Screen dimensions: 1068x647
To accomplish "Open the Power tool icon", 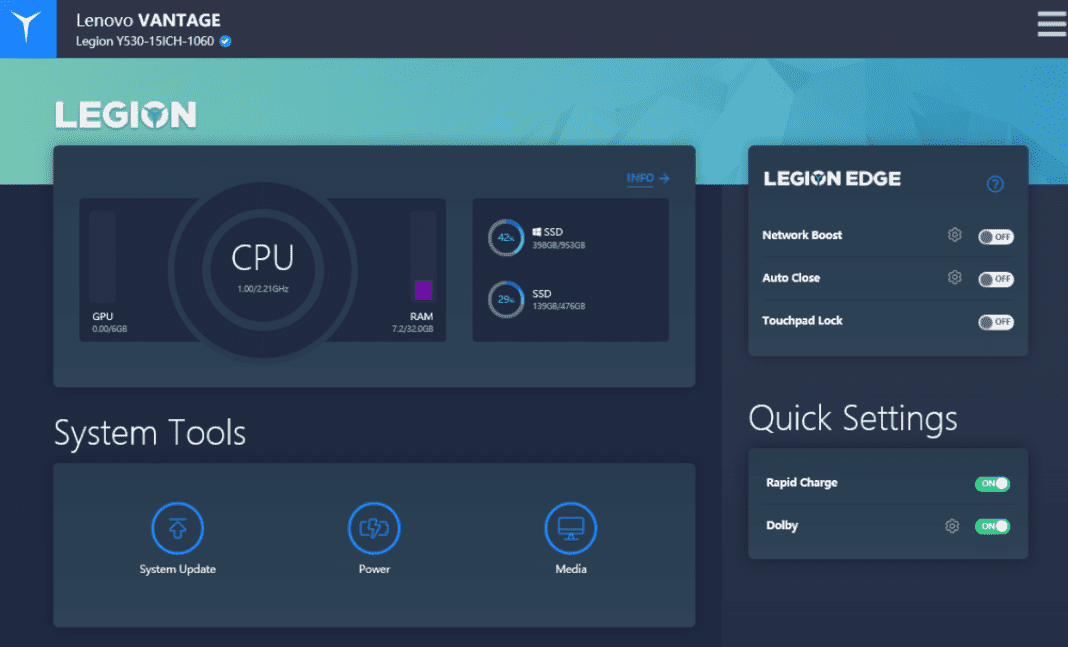I will 374,527.
